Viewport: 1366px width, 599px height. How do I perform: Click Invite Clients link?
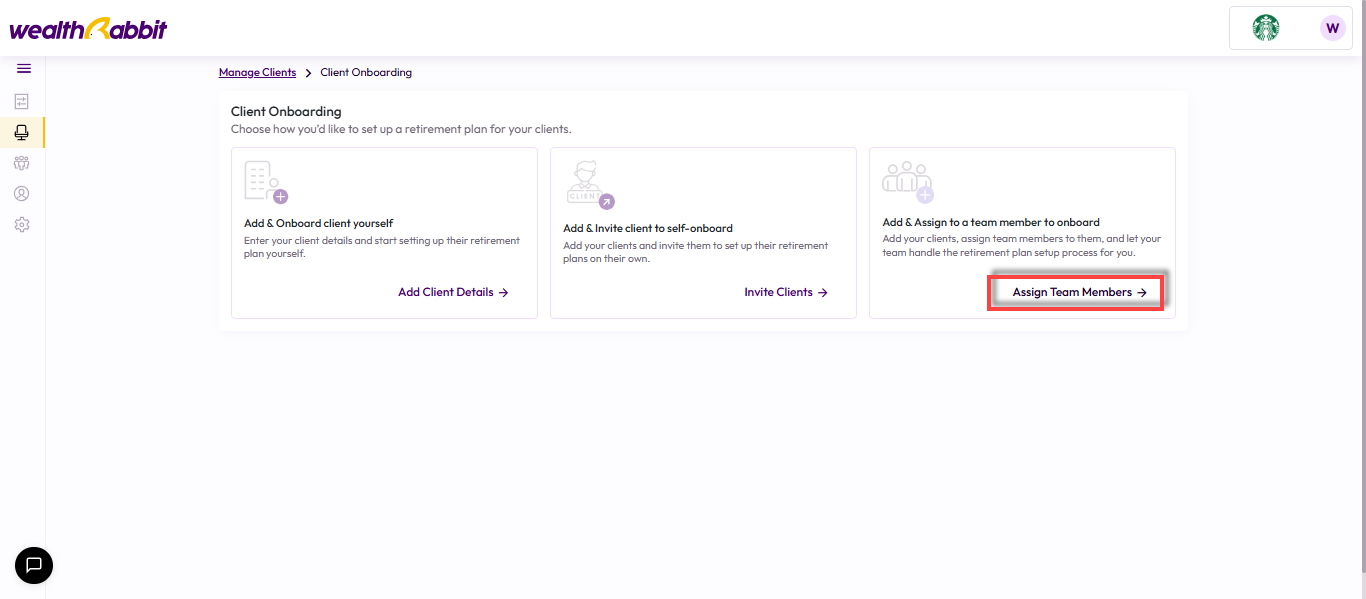coord(786,292)
